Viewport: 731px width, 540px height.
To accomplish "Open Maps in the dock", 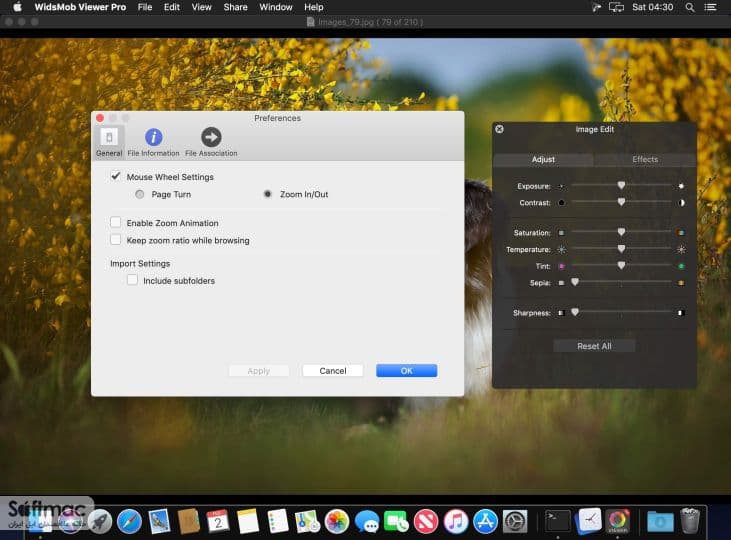I will (x=307, y=521).
